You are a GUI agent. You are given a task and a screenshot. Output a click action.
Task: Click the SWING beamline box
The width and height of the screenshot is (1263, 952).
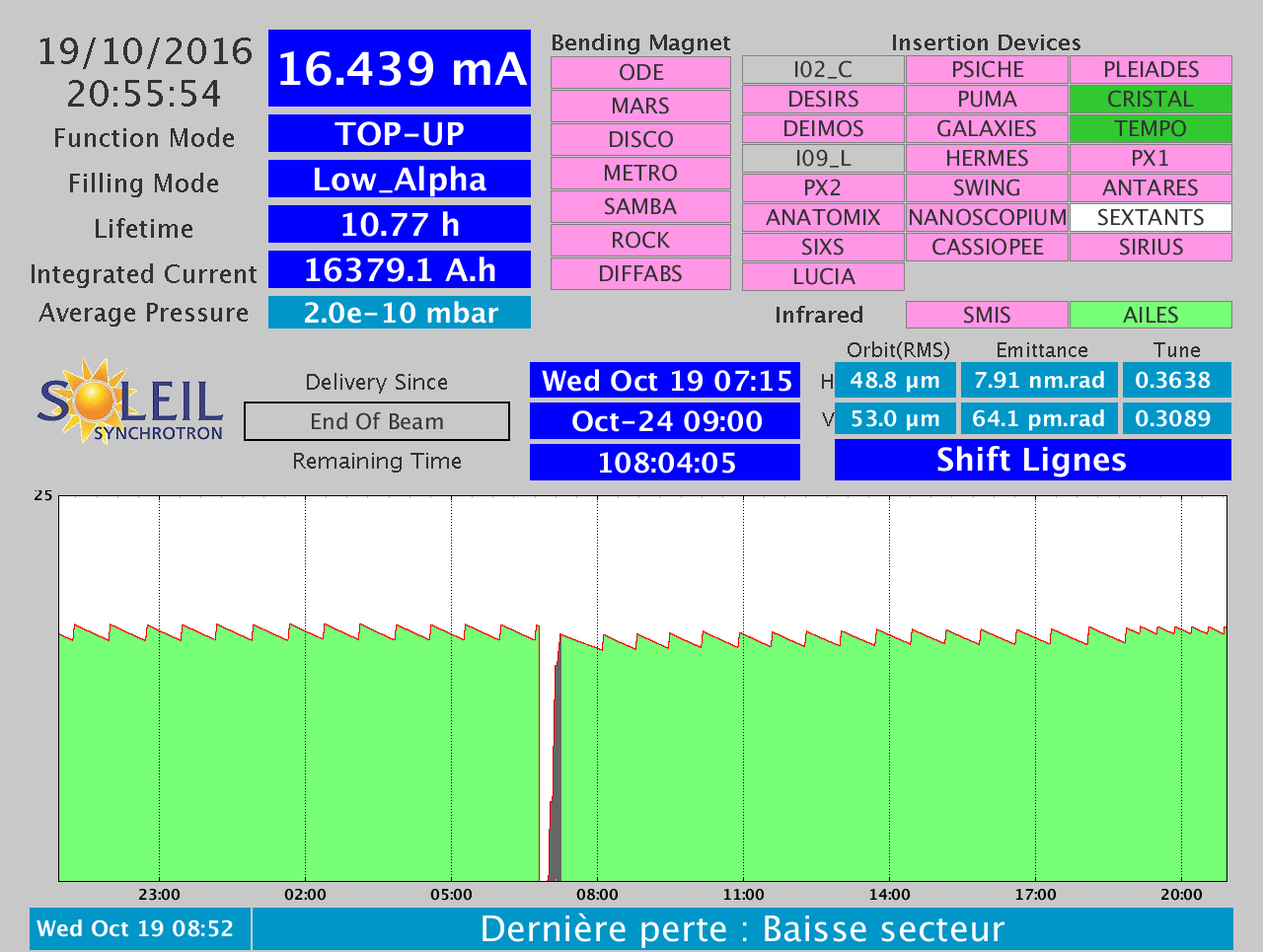[987, 188]
